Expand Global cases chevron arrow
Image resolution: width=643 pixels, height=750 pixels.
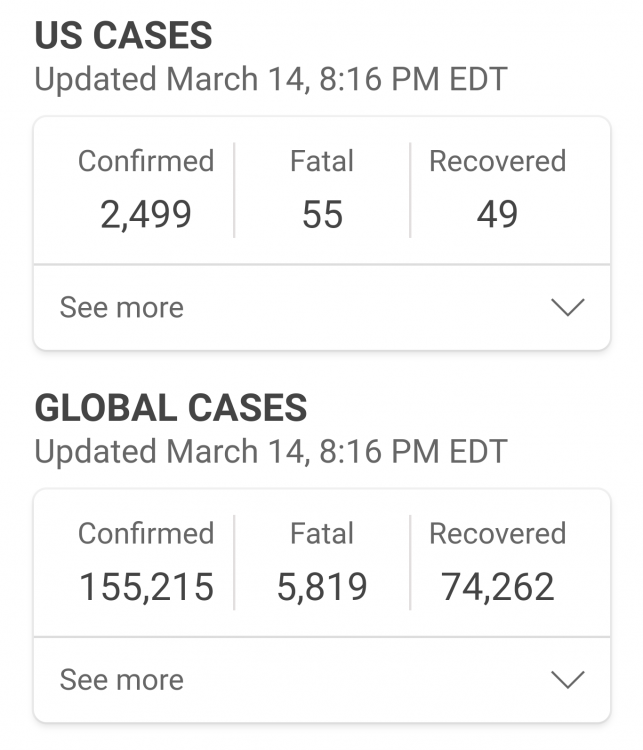(x=567, y=679)
